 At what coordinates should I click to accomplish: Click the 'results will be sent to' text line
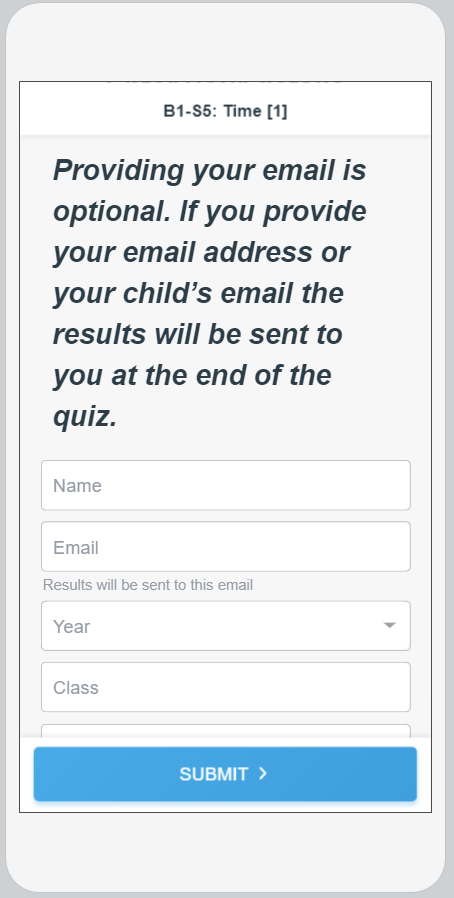[x=198, y=334]
